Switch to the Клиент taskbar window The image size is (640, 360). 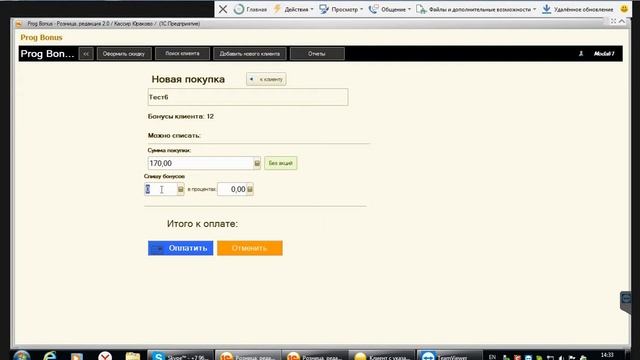click(x=382, y=355)
